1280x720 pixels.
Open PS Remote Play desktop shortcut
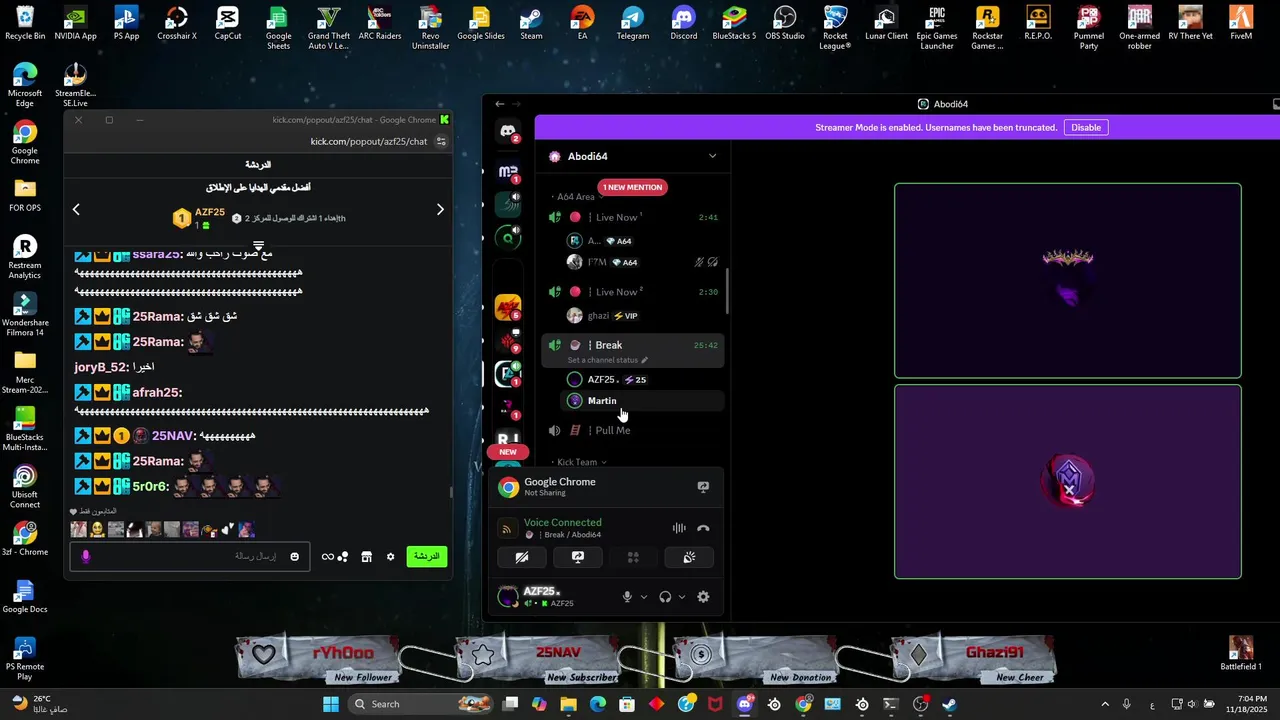(x=25, y=660)
